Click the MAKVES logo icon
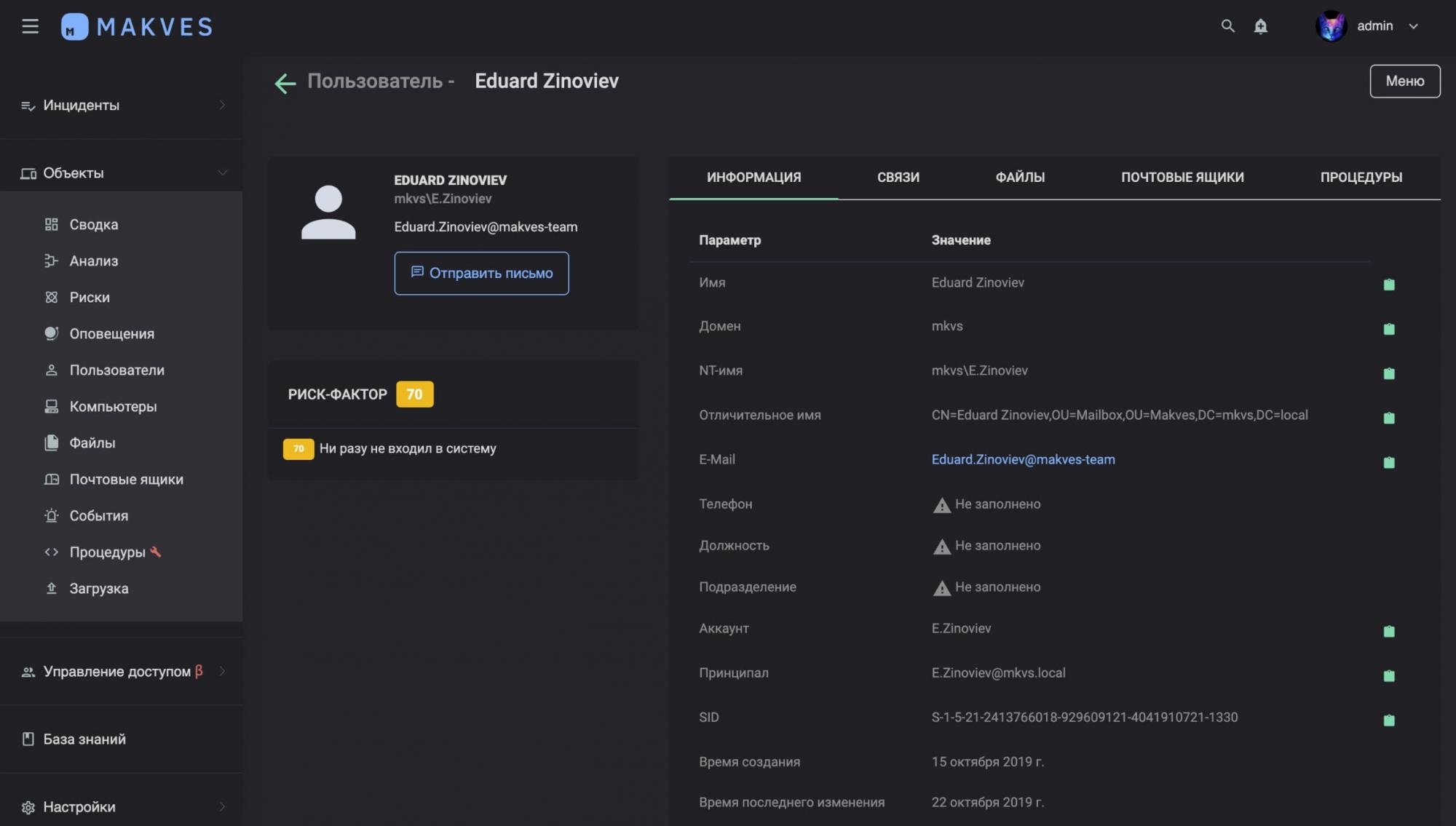This screenshot has height=826, width=1456. click(x=74, y=27)
